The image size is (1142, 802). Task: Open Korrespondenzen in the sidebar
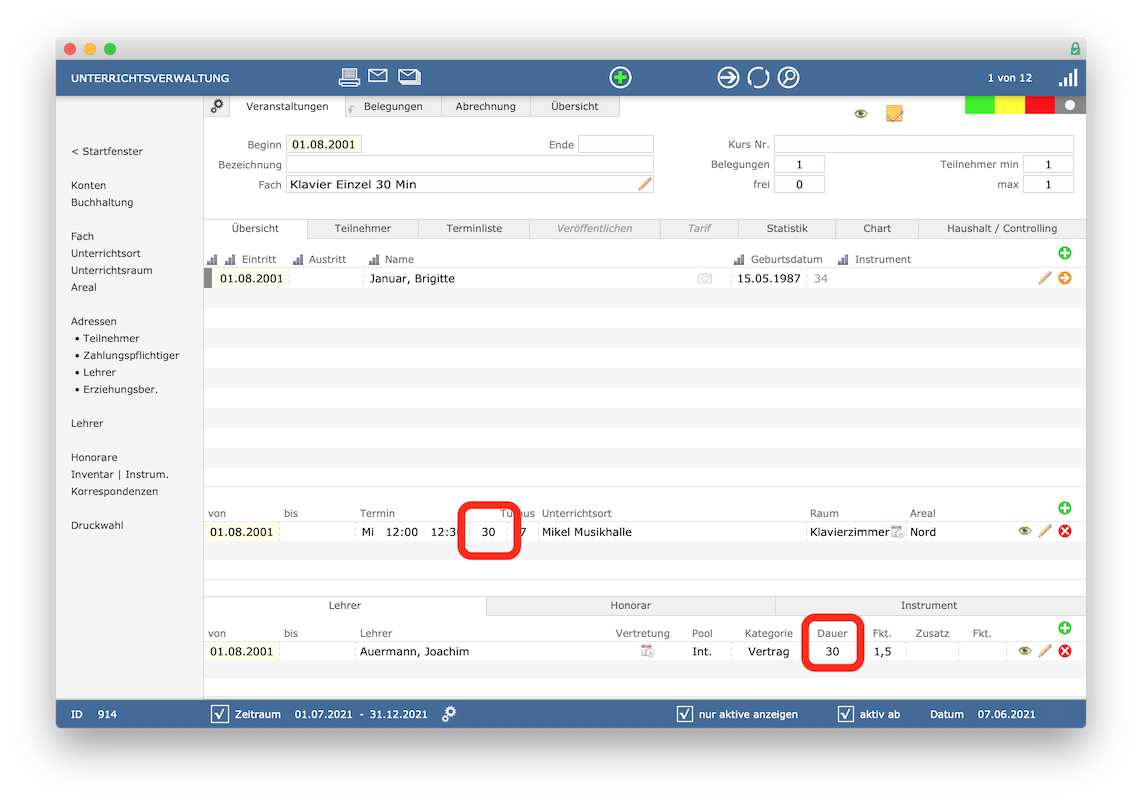pyautogui.click(x=114, y=492)
